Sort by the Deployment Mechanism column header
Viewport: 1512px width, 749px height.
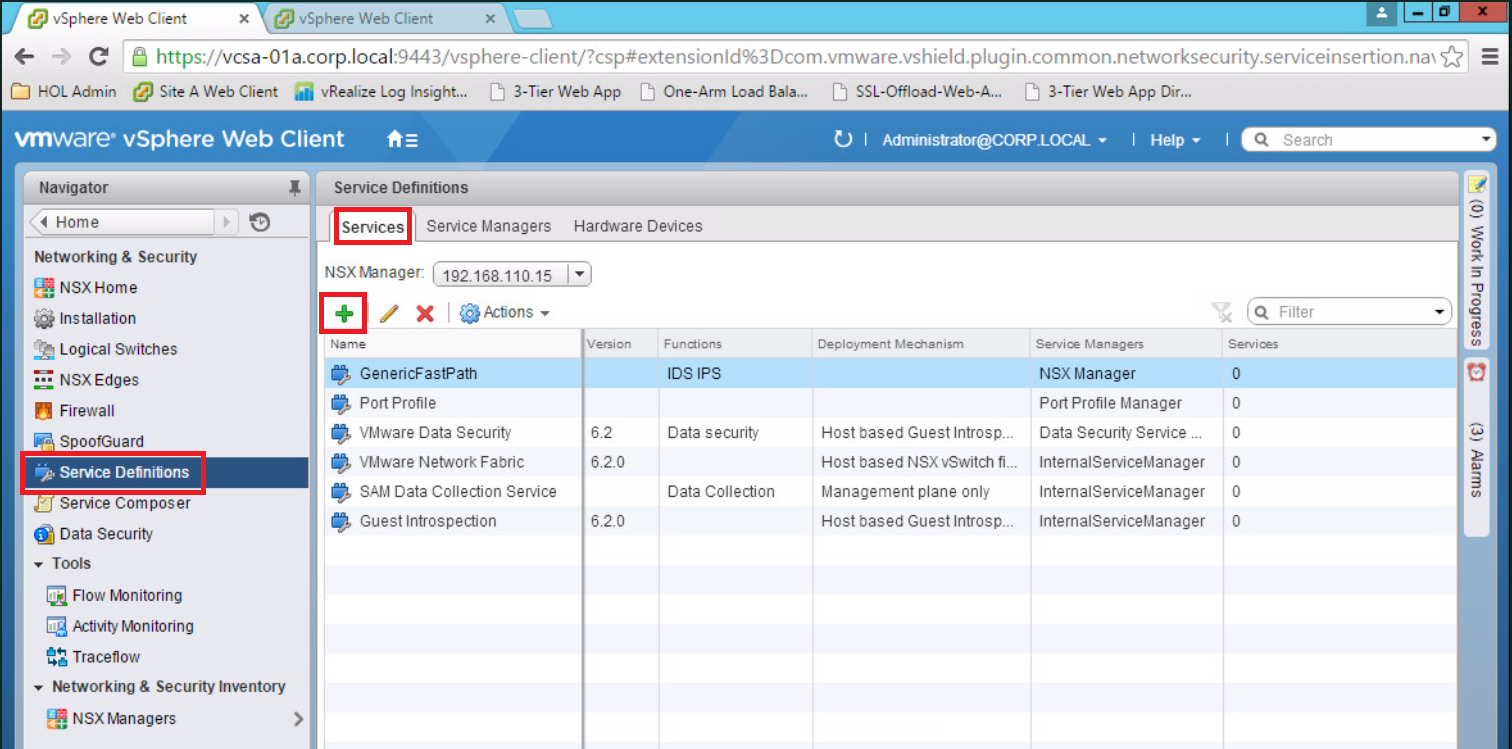click(920, 343)
